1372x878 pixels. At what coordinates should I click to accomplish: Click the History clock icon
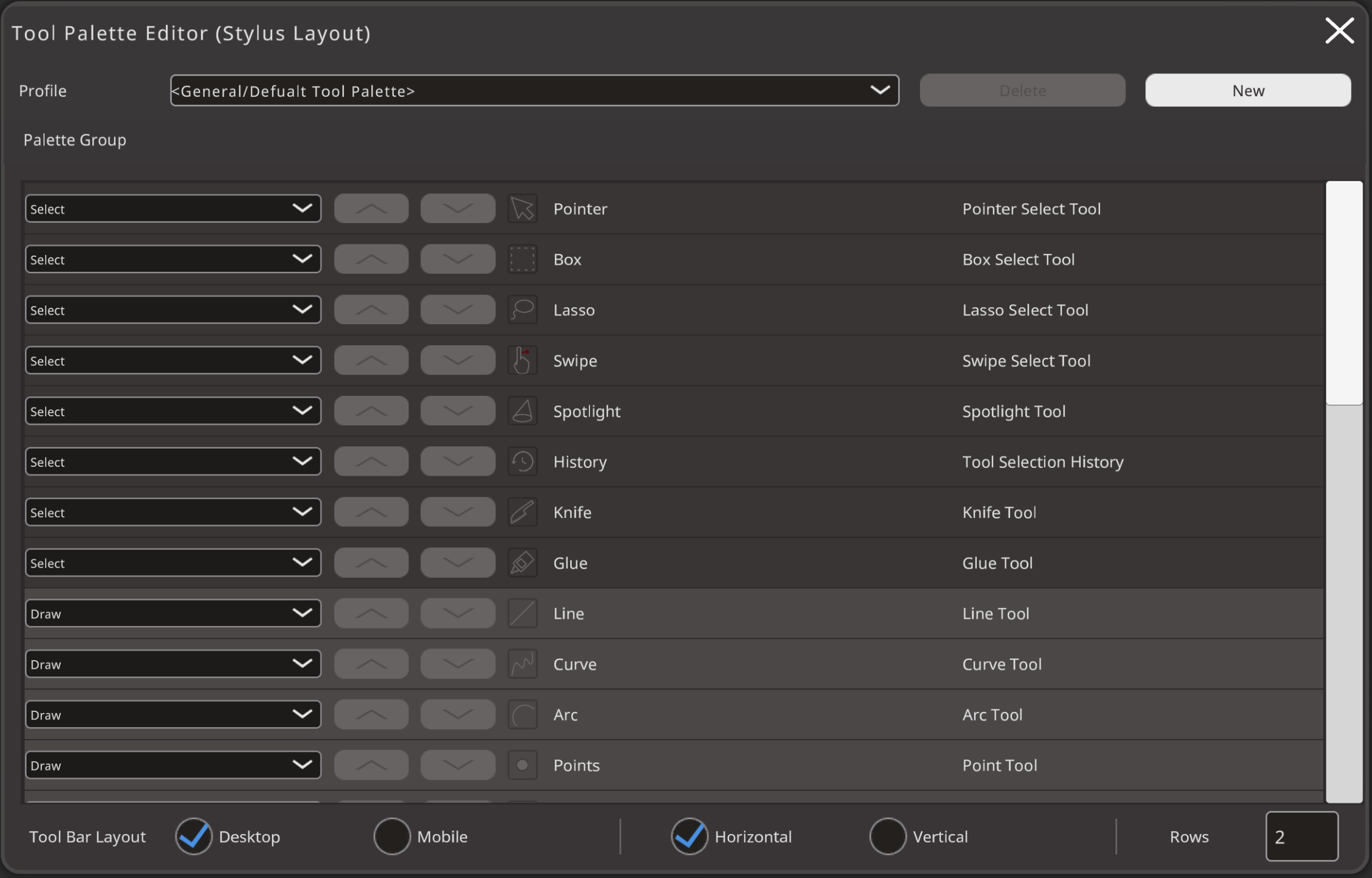coord(522,462)
